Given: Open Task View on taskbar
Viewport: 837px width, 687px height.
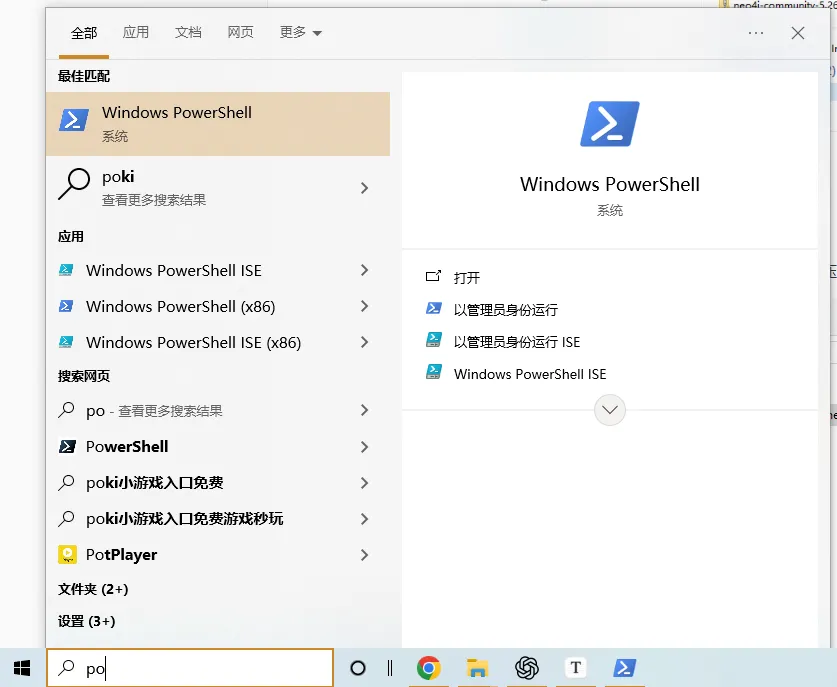Looking at the screenshot, I should pyautogui.click(x=390, y=668).
